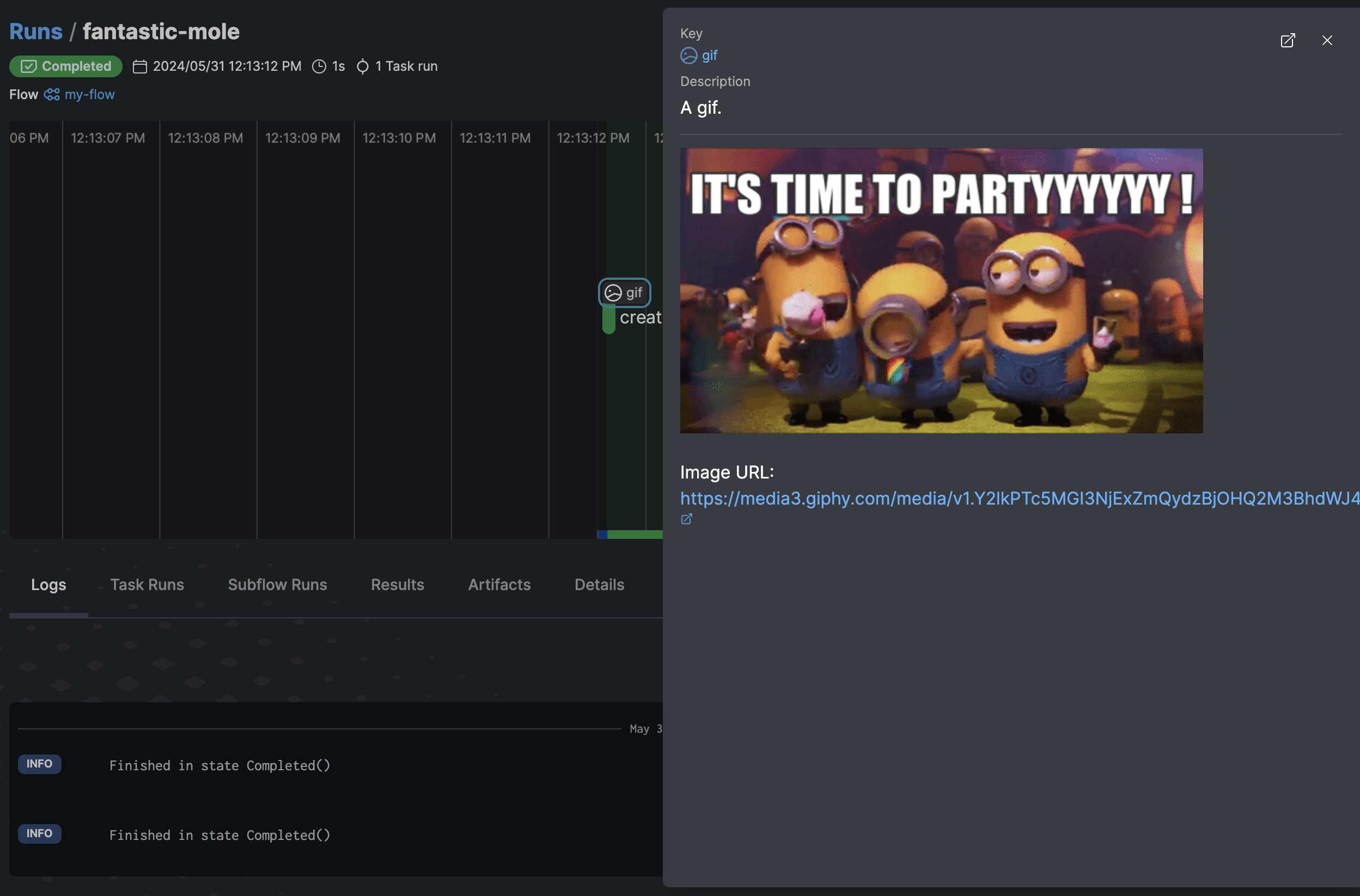Screen dimensions: 1360x896
Task: Click the flow icon beside my-flow
Action: pos(51,94)
